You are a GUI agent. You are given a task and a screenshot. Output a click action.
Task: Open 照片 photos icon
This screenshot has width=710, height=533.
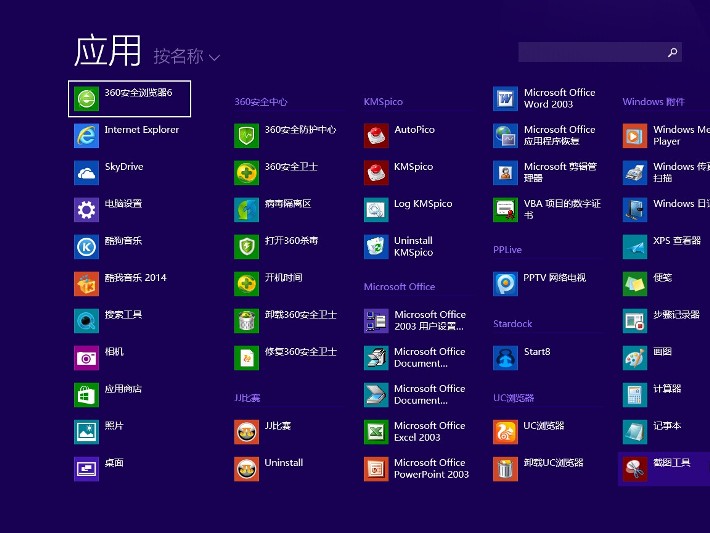click(86, 432)
